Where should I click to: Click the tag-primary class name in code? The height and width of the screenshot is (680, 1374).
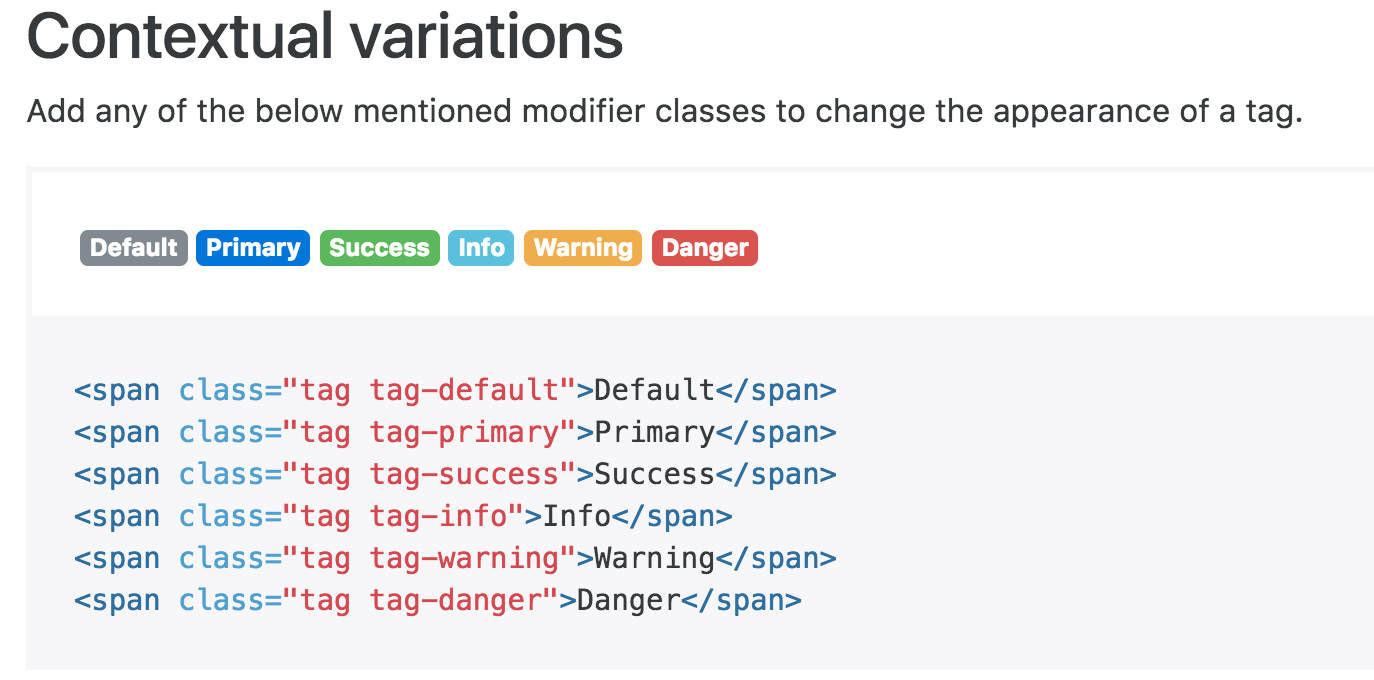pyautogui.click(x=464, y=432)
